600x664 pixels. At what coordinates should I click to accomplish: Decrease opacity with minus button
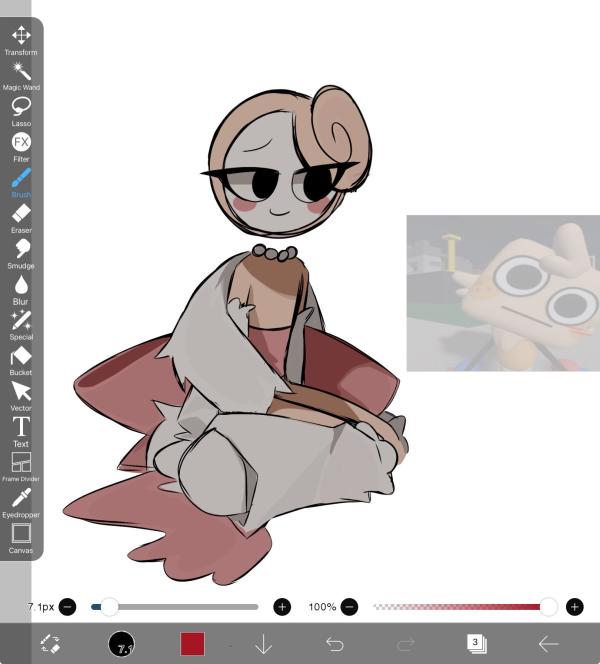point(349,607)
